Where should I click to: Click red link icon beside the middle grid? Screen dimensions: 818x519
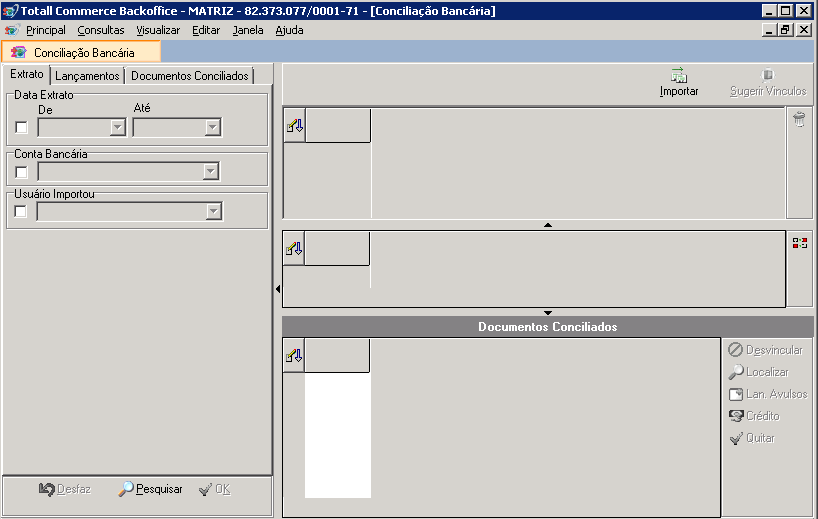pos(799,243)
